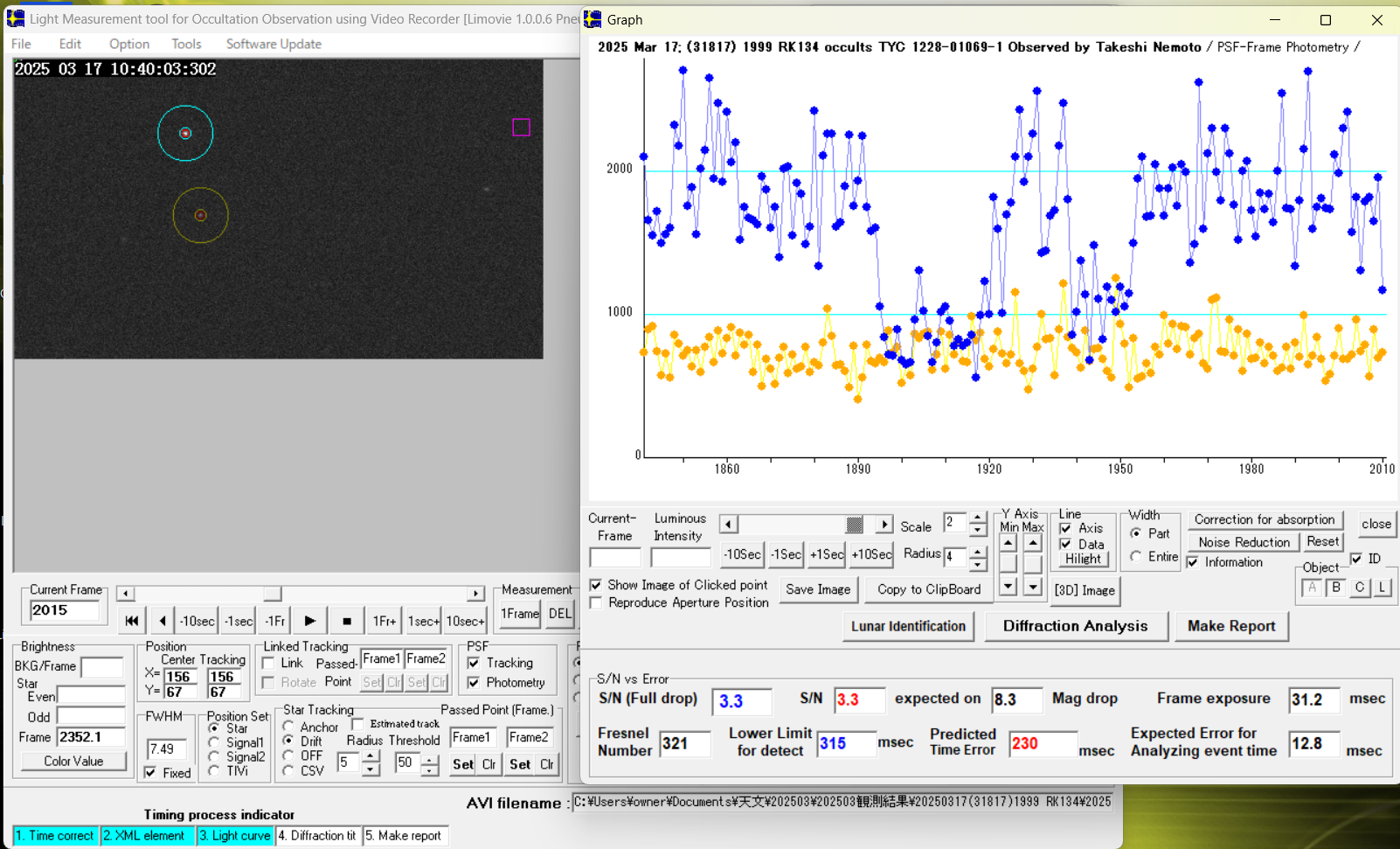The image size is (1400, 849).
Task: Click graph scrollbar right arrow
Action: 884,525
